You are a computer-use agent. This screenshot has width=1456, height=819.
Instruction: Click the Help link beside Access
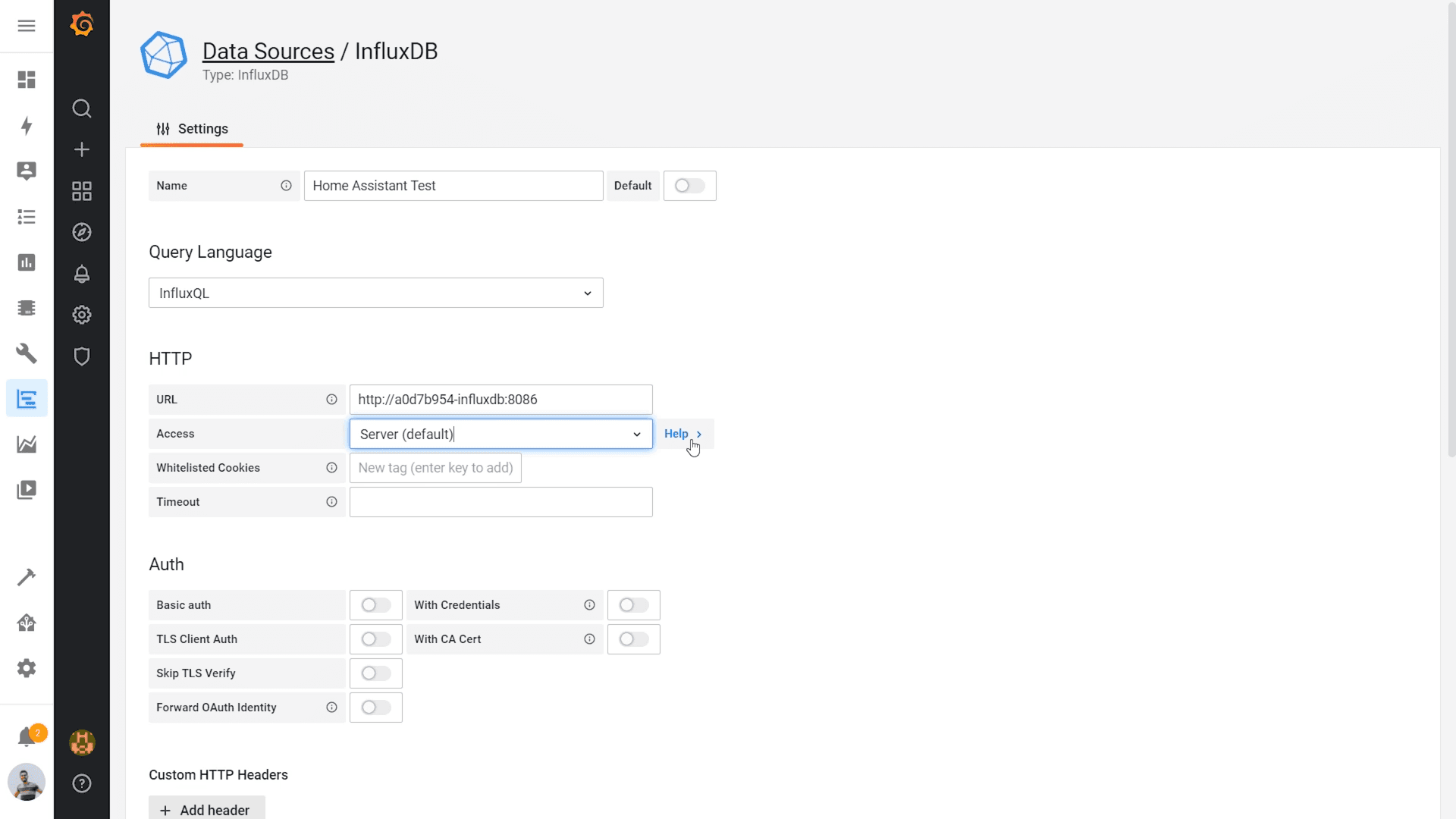click(x=676, y=434)
